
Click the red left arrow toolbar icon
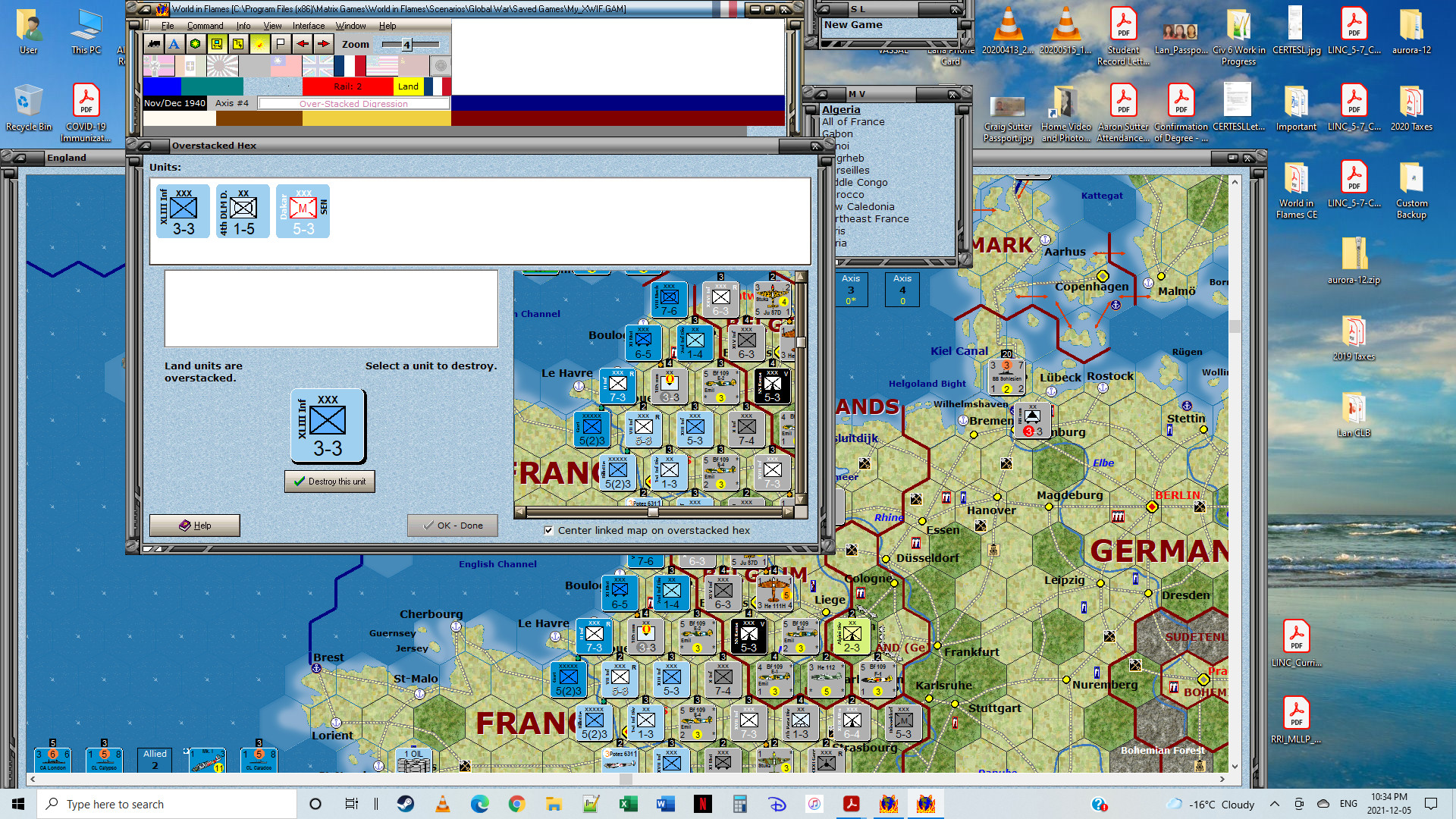[303, 44]
